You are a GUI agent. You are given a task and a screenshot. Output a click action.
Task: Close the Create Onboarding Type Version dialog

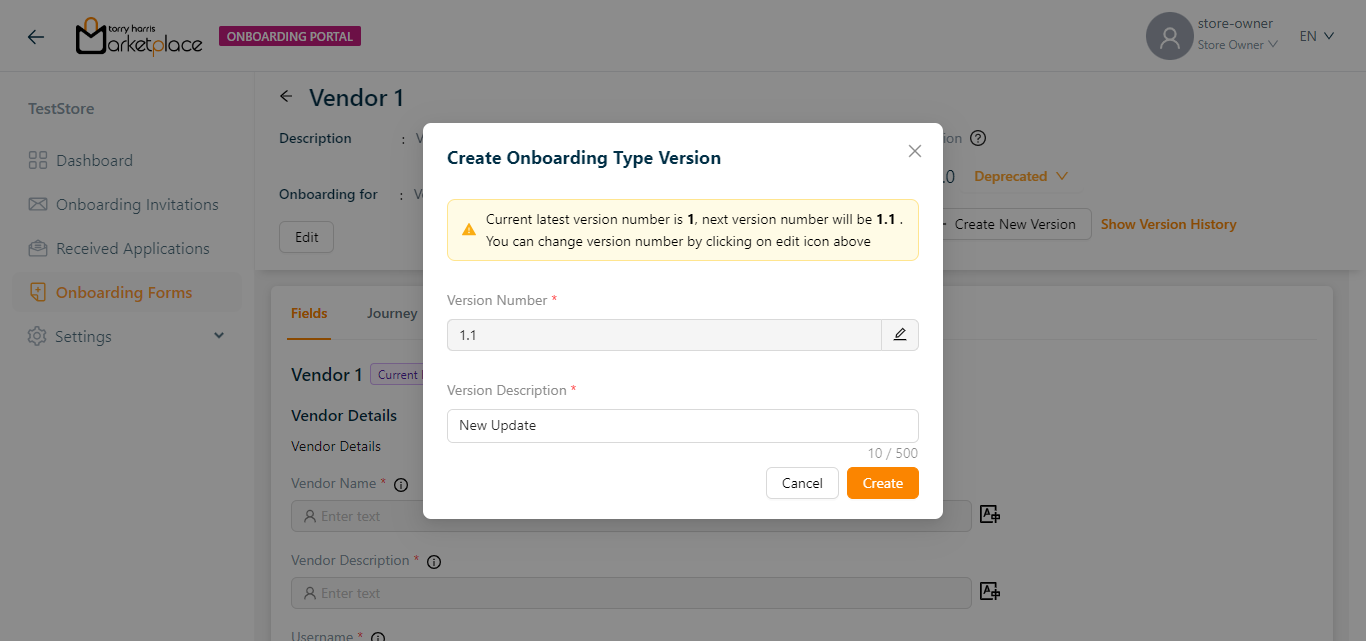[x=914, y=151]
